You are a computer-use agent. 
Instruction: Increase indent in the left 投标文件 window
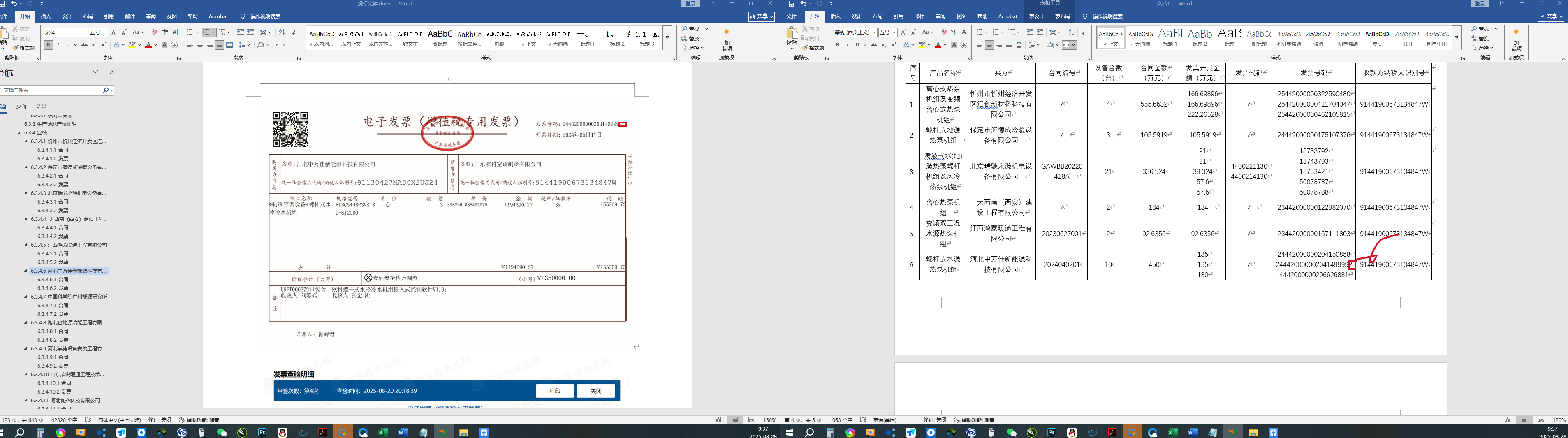tap(250, 32)
